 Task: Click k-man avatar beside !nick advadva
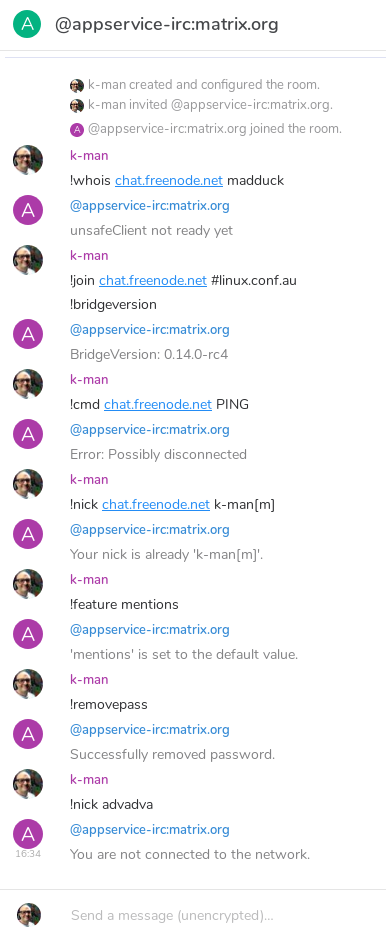(28, 784)
